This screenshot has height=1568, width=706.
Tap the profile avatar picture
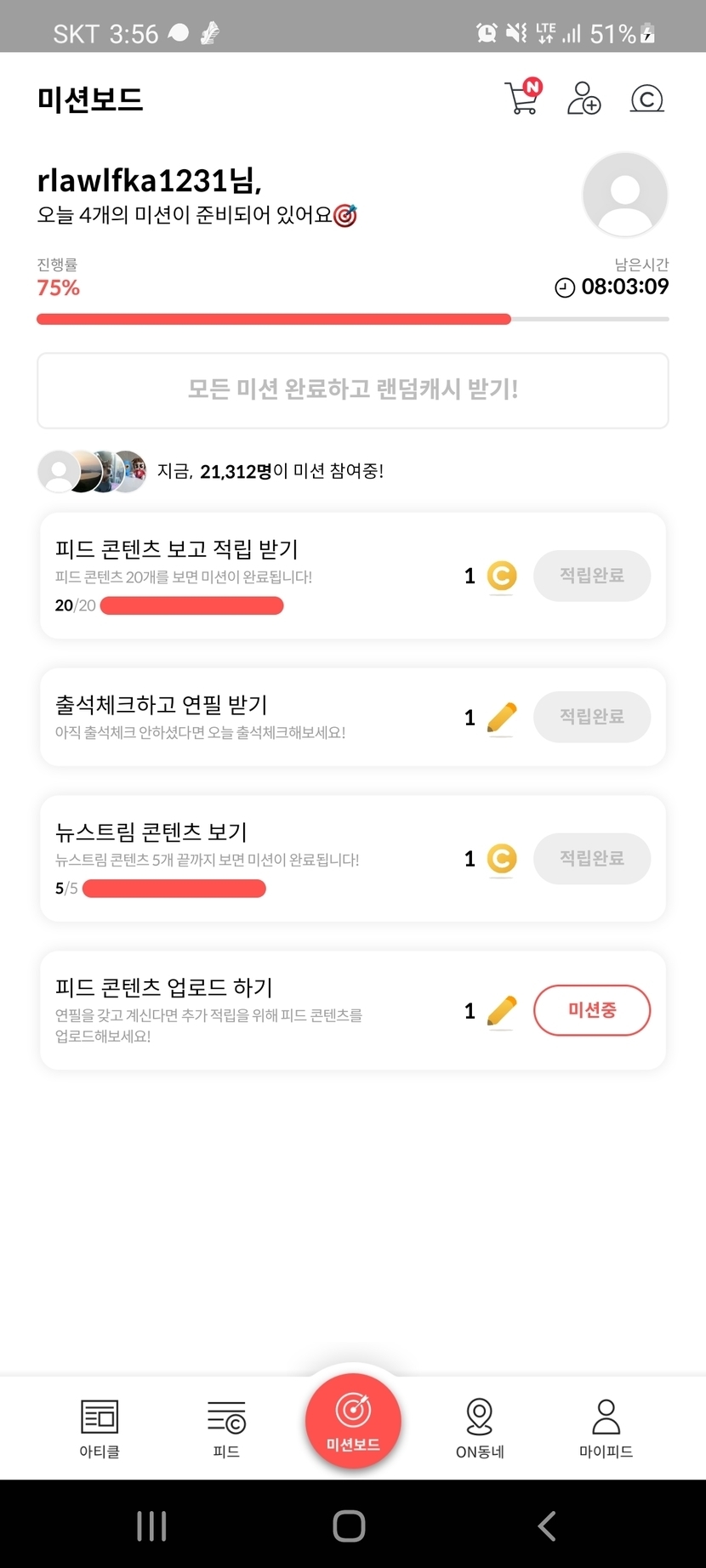pyautogui.click(x=625, y=195)
